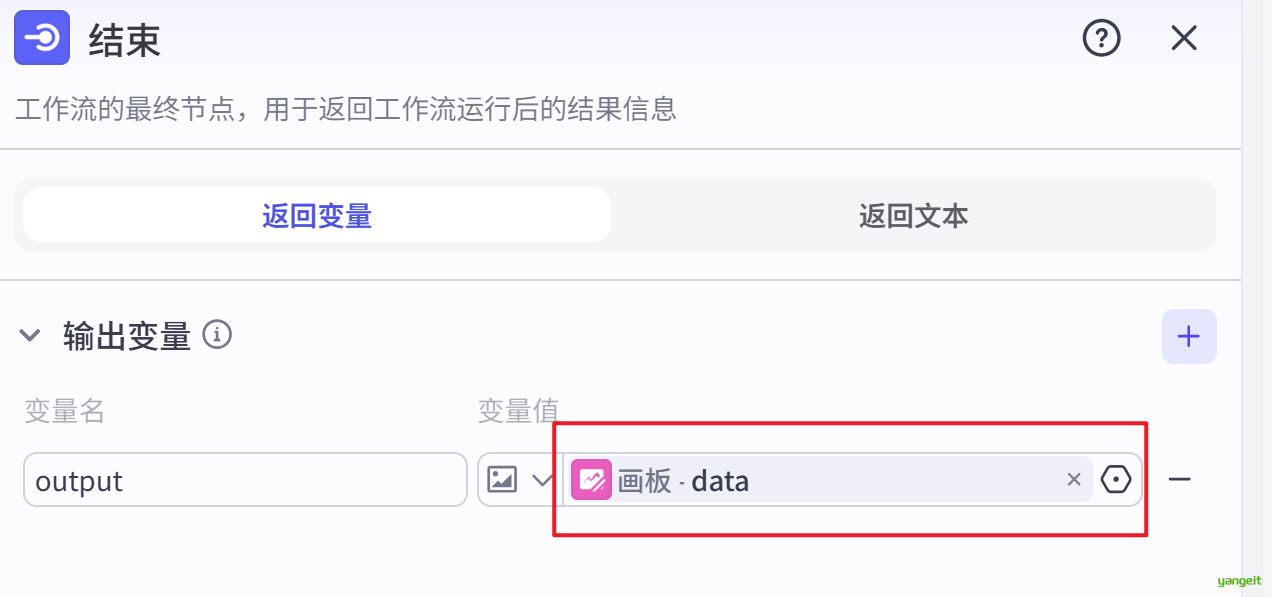Click the vertical scrollbar at right edge
This screenshot has height=597, width=1272.
[1256, 298]
